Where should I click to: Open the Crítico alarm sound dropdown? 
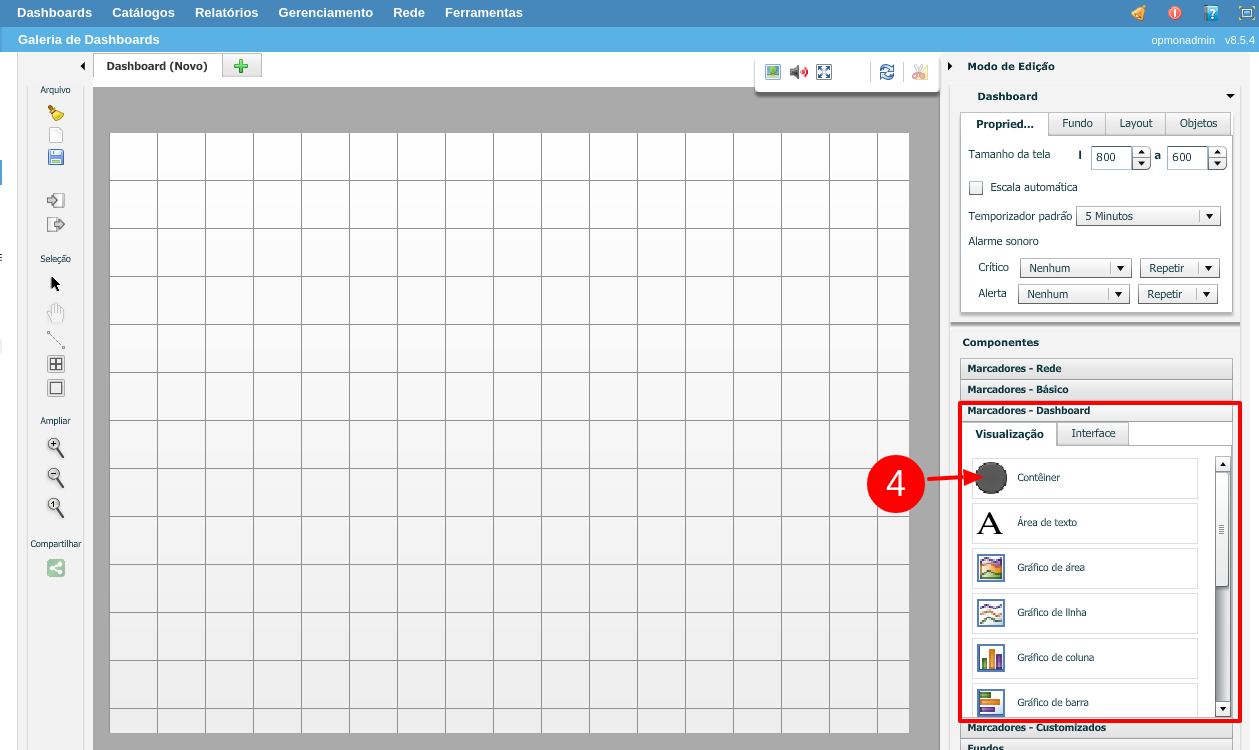(x=1075, y=268)
